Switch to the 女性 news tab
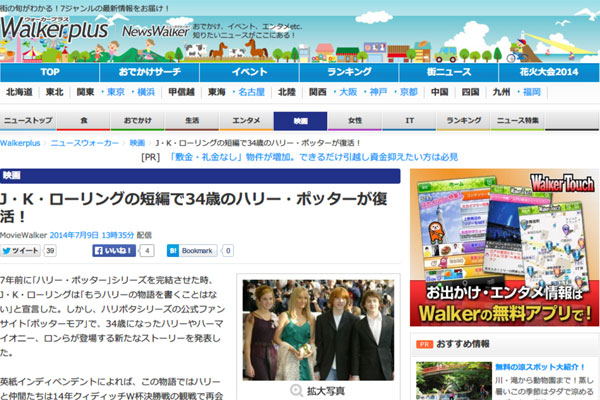The height and width of the screenshot is (400, 600). click(355, 121)
